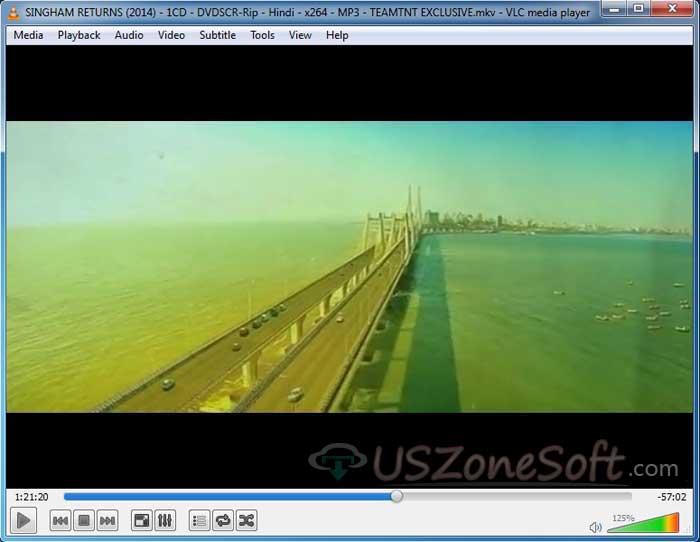The width and height of the screenshot is (700, 542).
Task: Click the Play button
Action: tap(23, 520)
